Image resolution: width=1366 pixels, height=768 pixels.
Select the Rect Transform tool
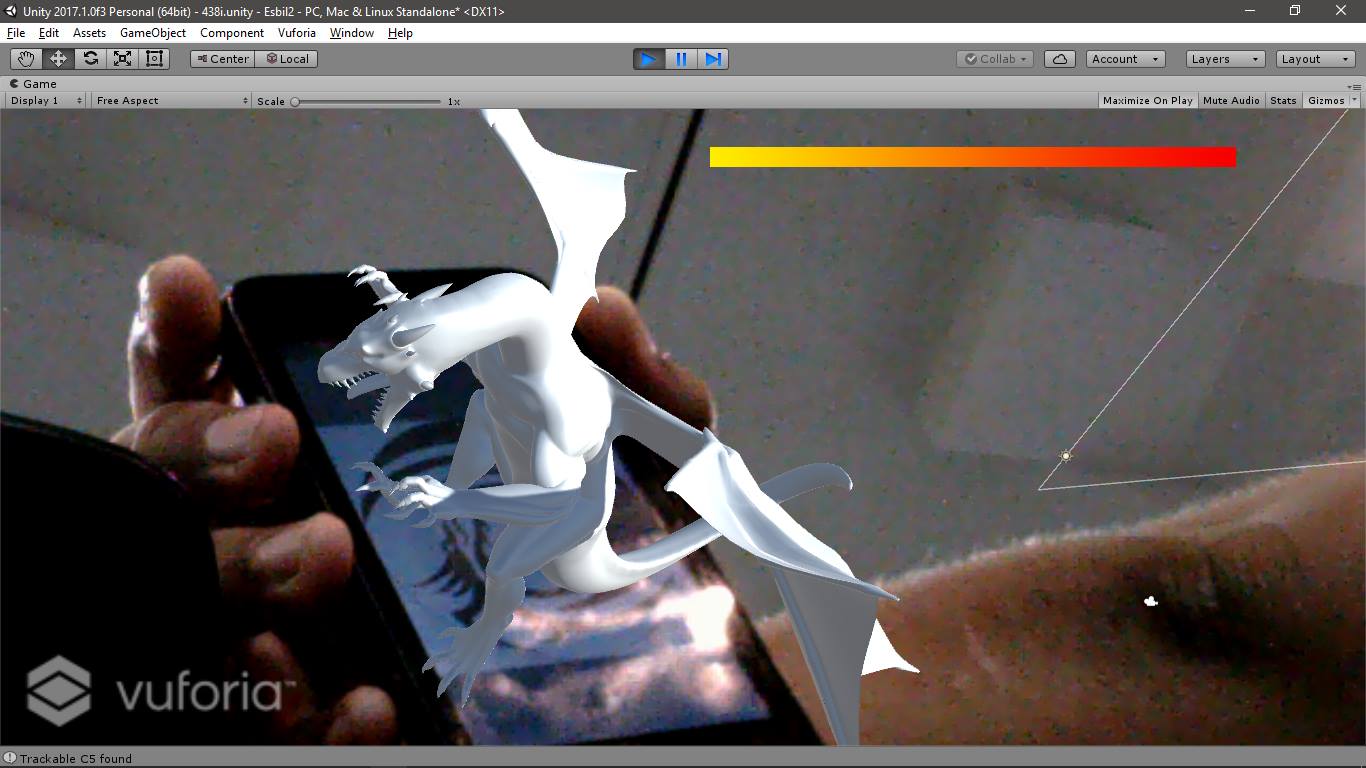(x=154, y=59)
